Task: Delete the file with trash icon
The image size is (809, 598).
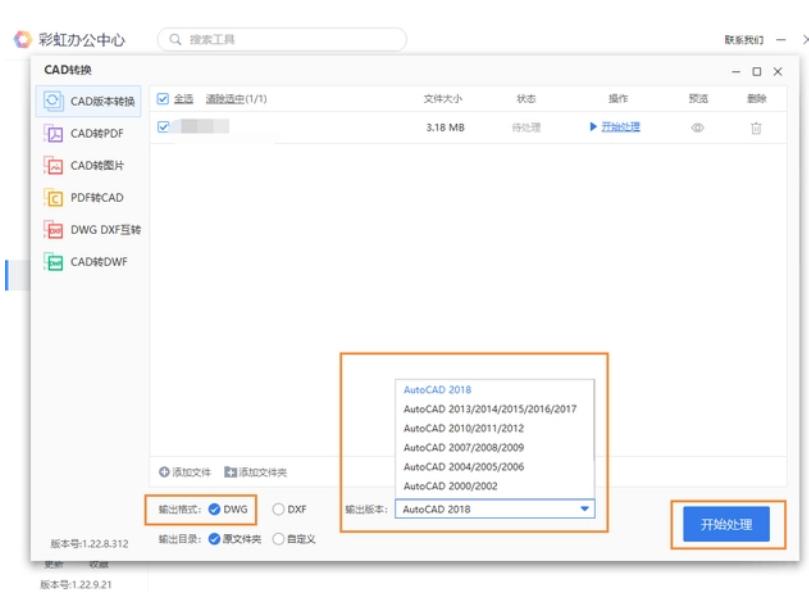Action: pos(756,127)
